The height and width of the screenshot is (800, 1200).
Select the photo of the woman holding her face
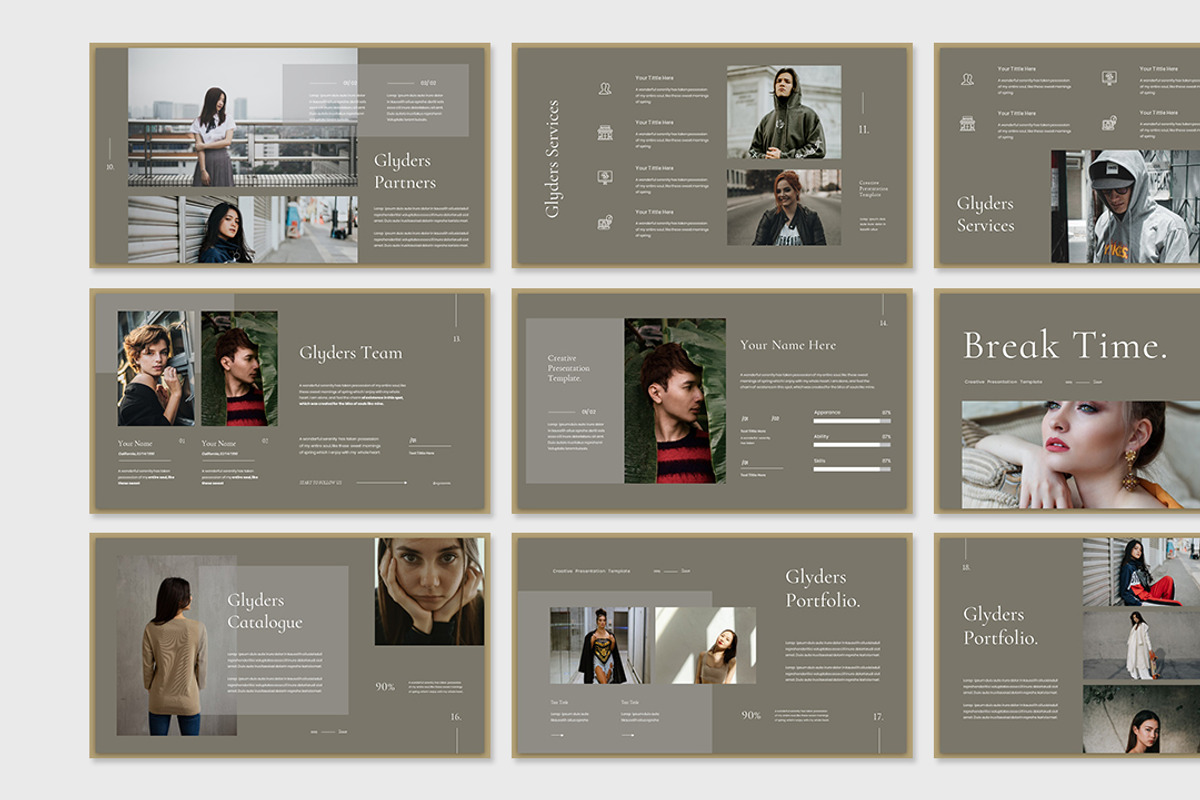coord(429,591)
